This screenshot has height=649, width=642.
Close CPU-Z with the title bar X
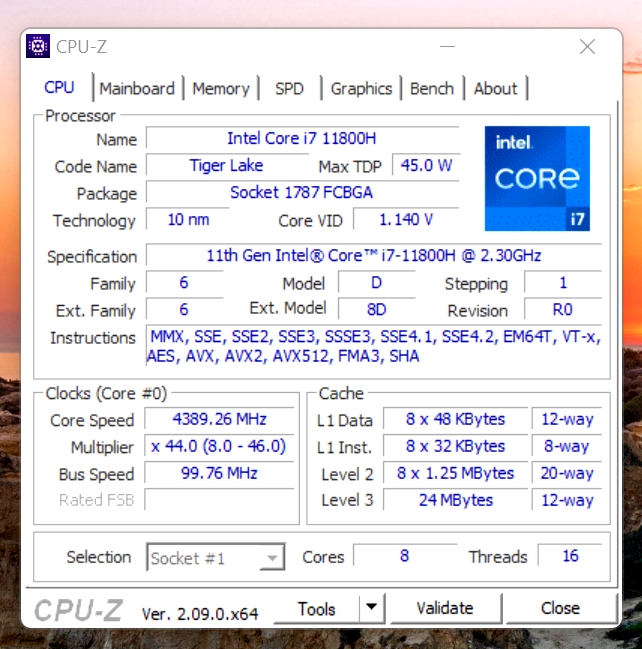(x=587, y=46)
